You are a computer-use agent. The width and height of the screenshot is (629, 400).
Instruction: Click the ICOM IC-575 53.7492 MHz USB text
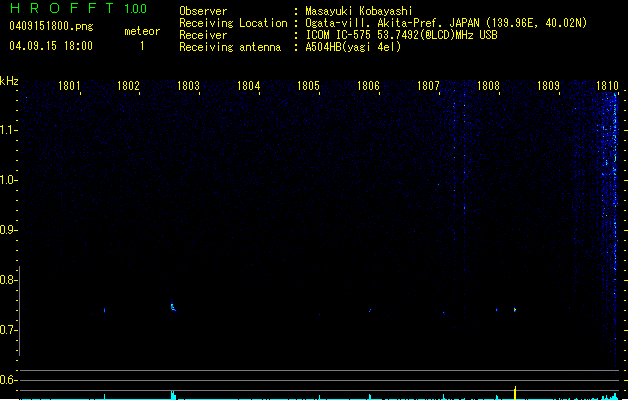402,35
